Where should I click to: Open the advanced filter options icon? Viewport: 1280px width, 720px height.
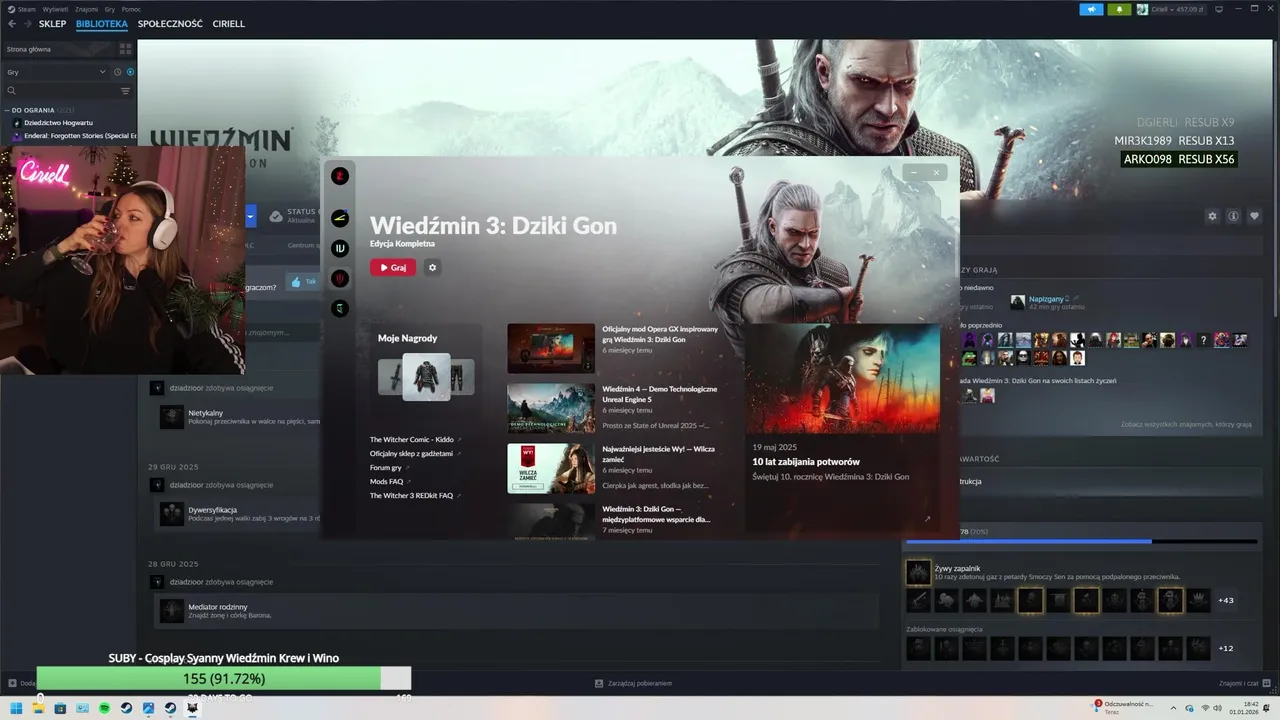coord(125,91)
